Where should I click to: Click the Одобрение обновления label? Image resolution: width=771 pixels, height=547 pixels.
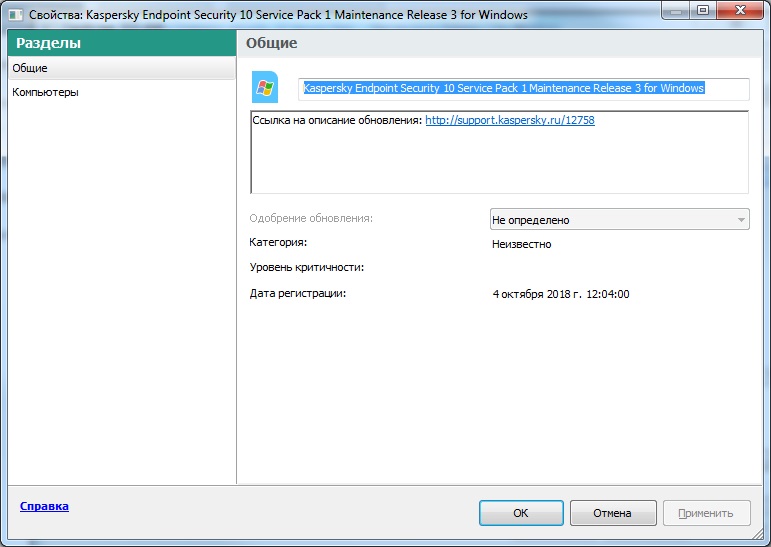(311, 218)
